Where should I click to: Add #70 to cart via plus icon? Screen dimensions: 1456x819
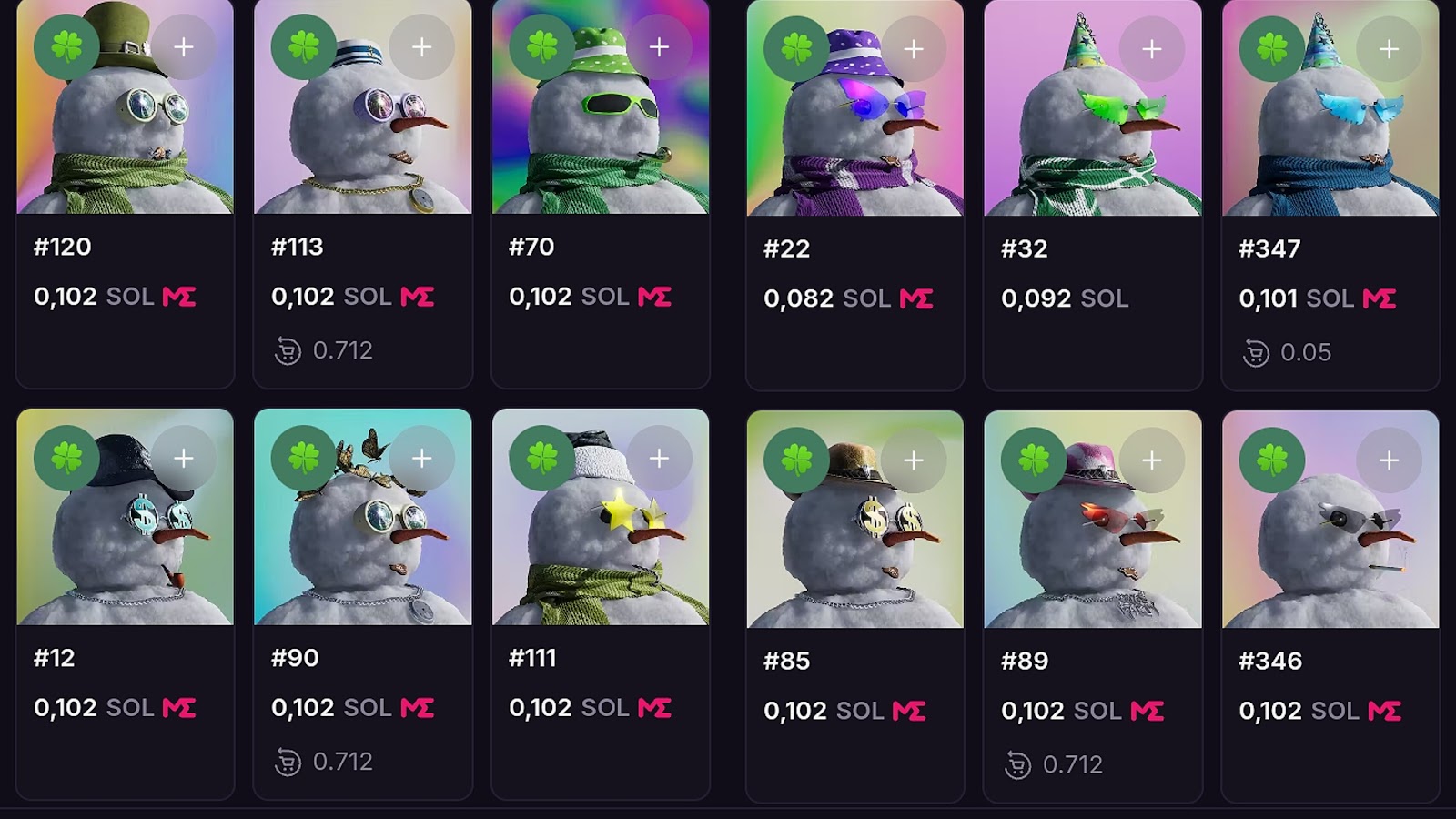click(660, 46)
